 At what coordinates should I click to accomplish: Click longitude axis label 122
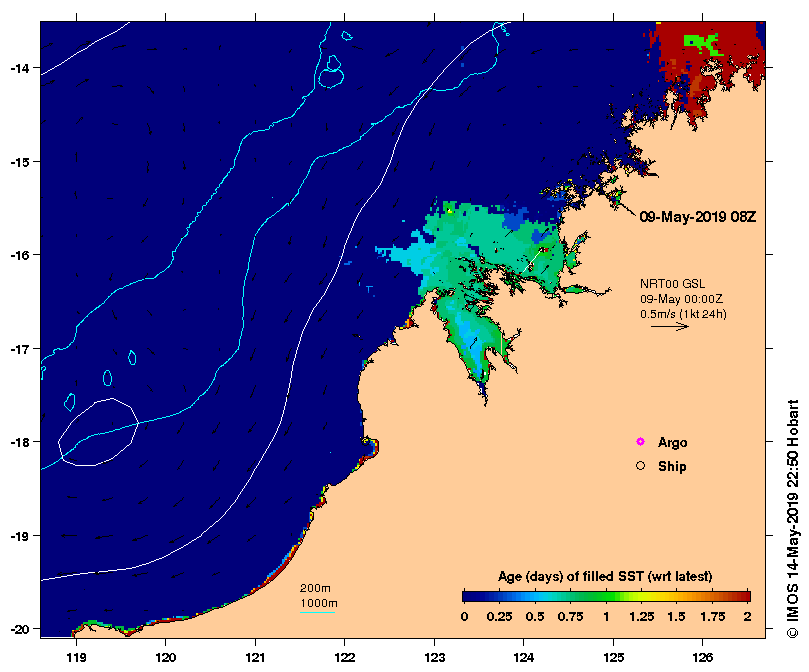345,658
